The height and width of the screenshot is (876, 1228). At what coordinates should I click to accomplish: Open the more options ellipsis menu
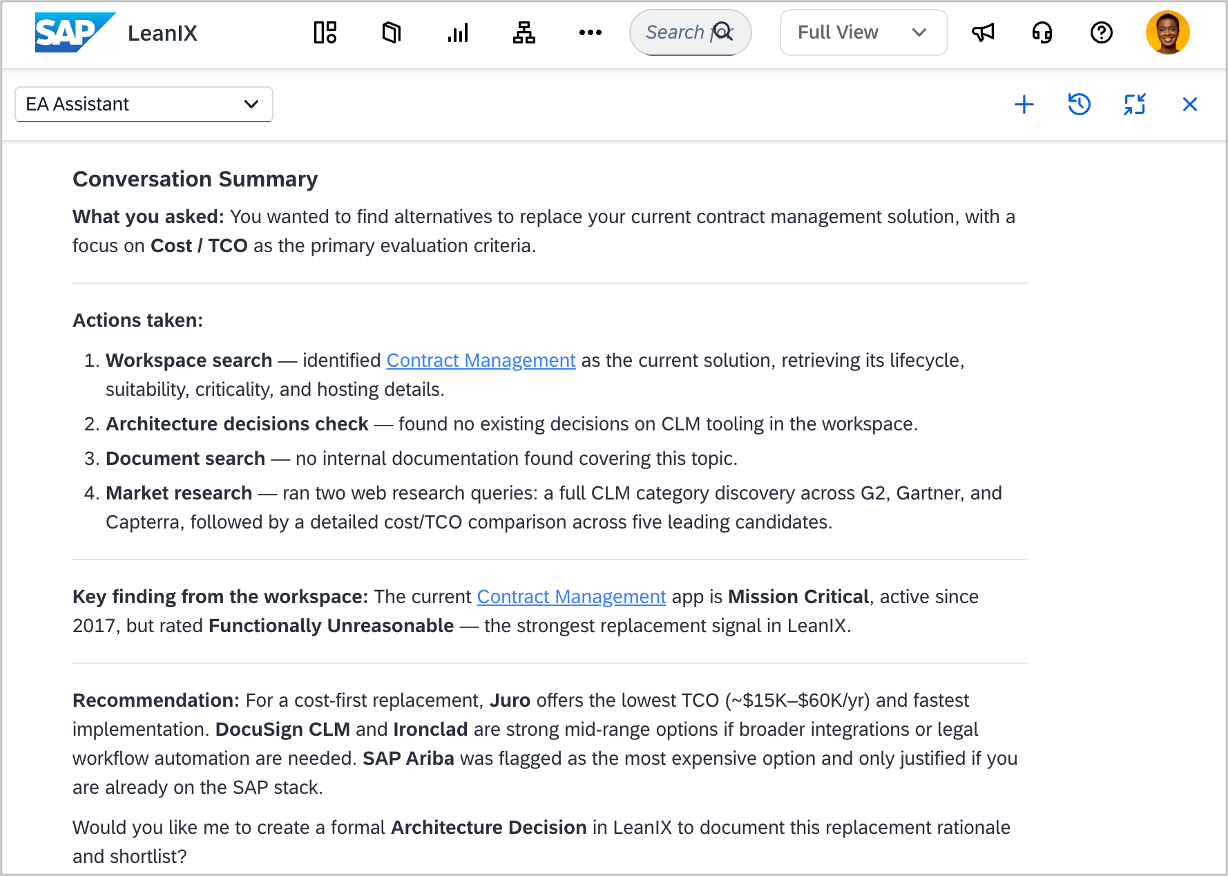pos(590,33)
